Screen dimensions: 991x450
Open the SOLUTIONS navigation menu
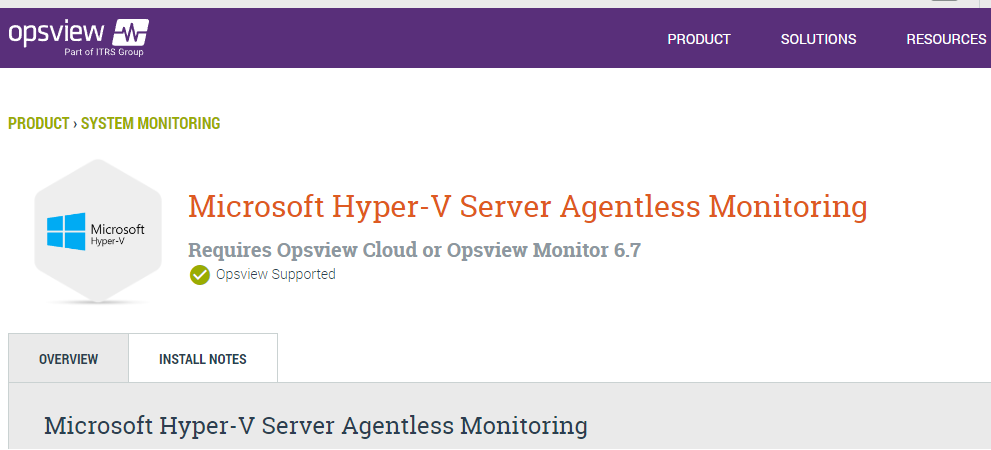tap(818, 39)
